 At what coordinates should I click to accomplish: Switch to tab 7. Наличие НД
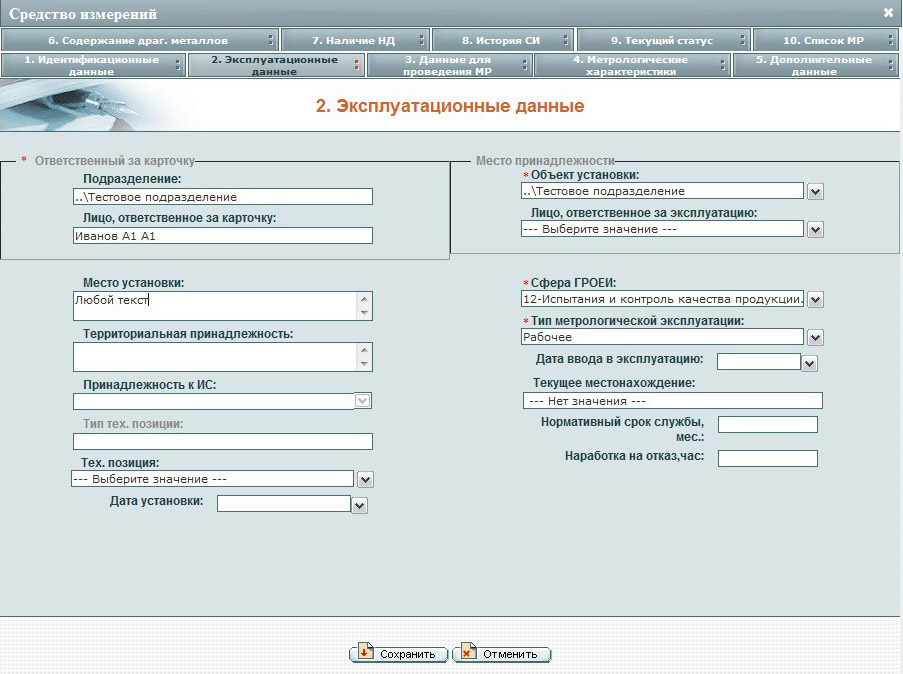click(355, 40)
